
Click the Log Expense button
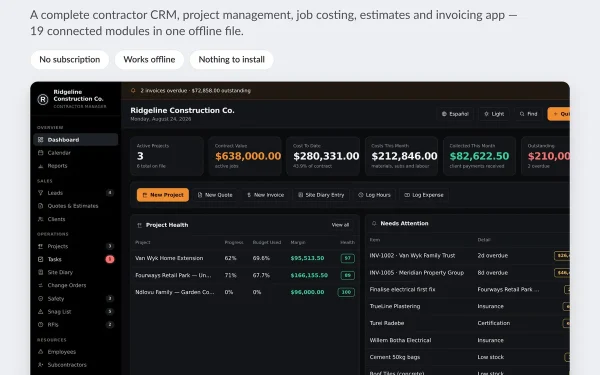click(x=424, y=195)
